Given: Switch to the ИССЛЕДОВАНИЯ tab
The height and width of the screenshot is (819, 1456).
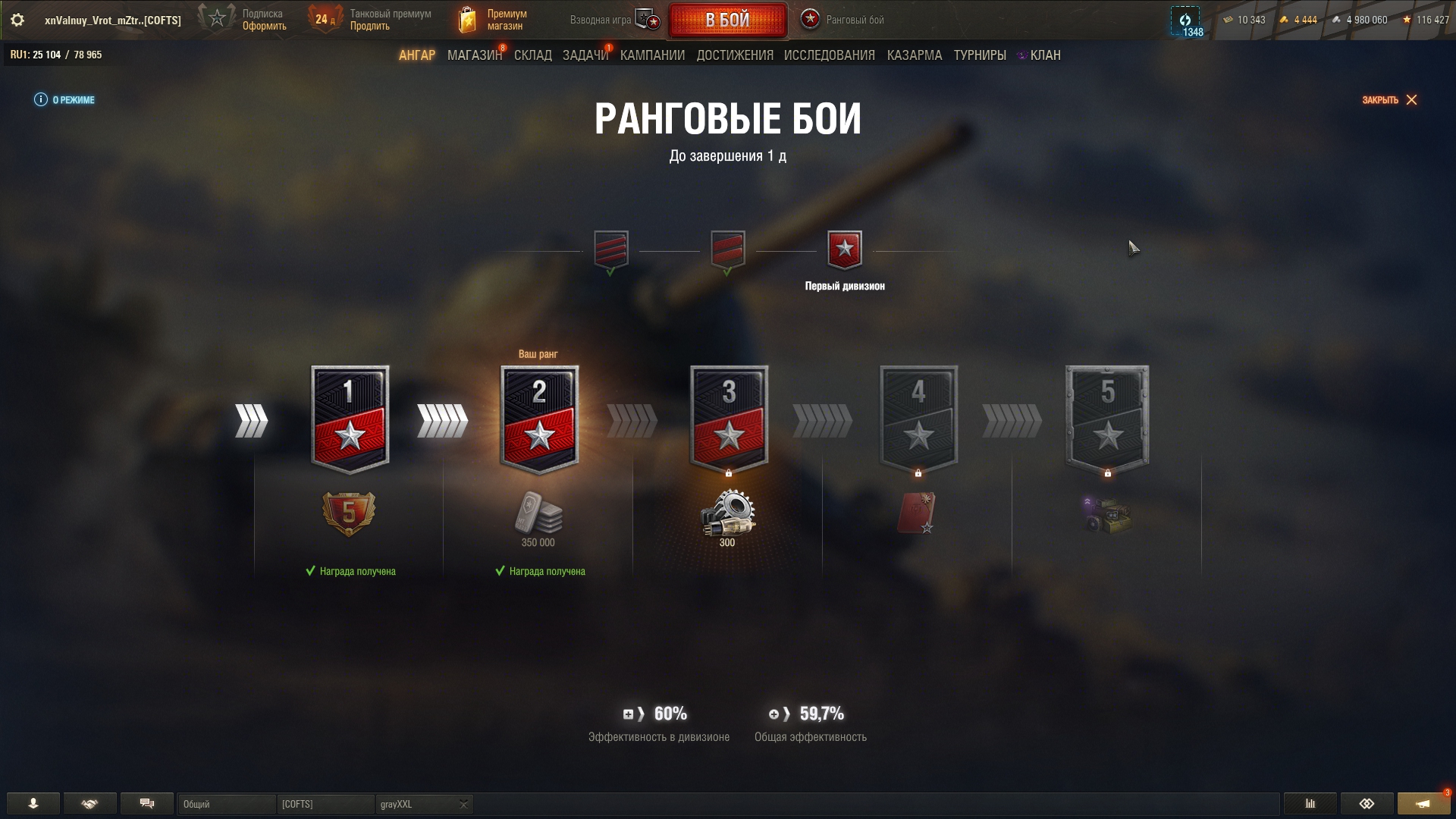Looking at the screenshot, I should (x=830, y=55).
